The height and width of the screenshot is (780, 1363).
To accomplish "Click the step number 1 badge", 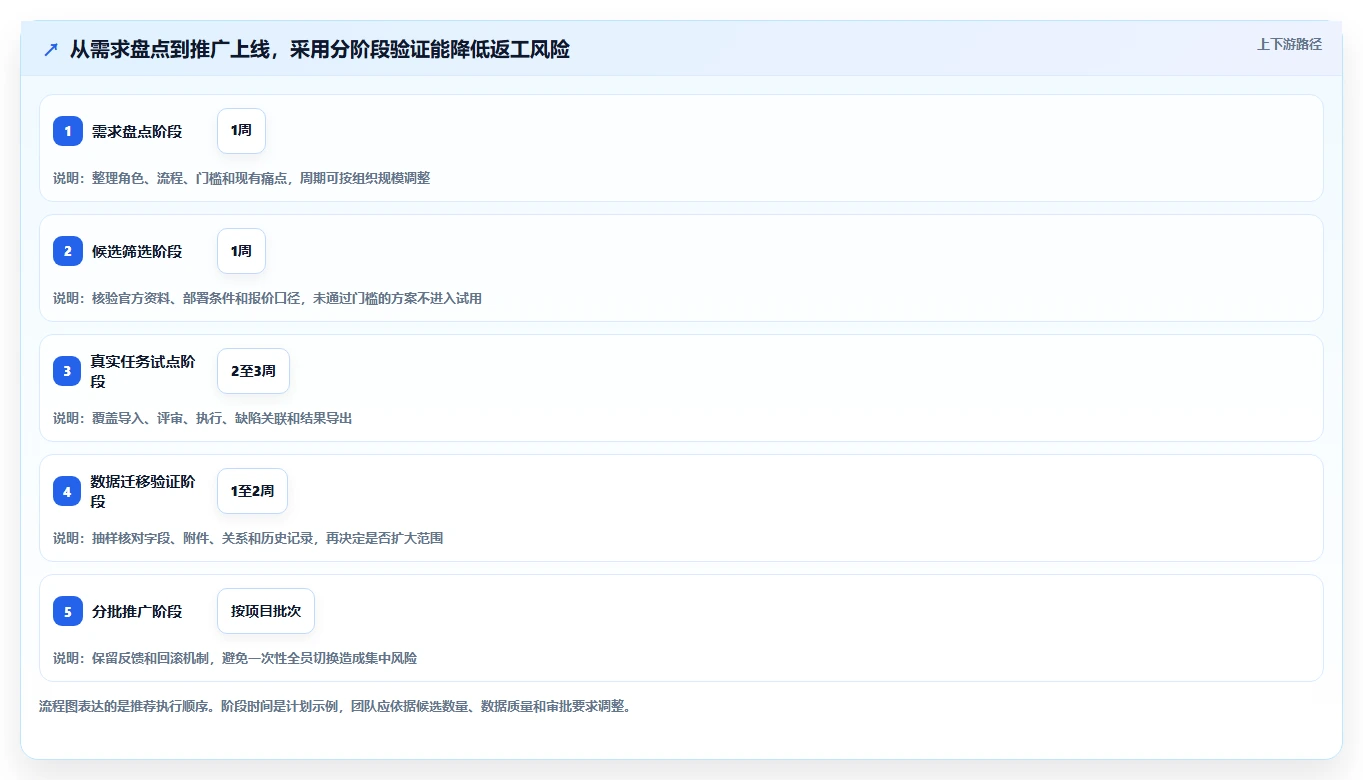I will point(68,131).
